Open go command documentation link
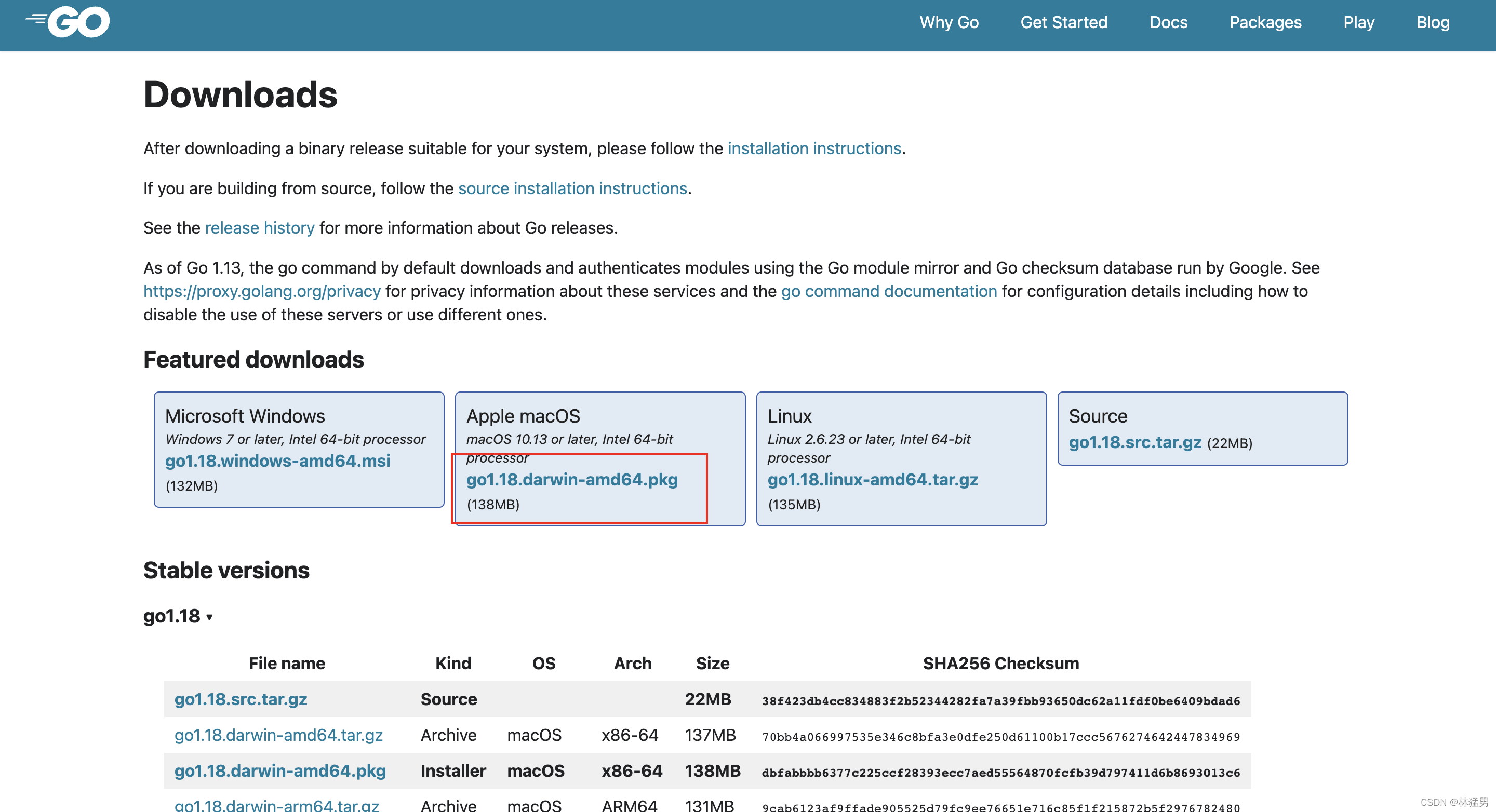This screenshot has height=812, width=1496. click(x=889, y=291)
